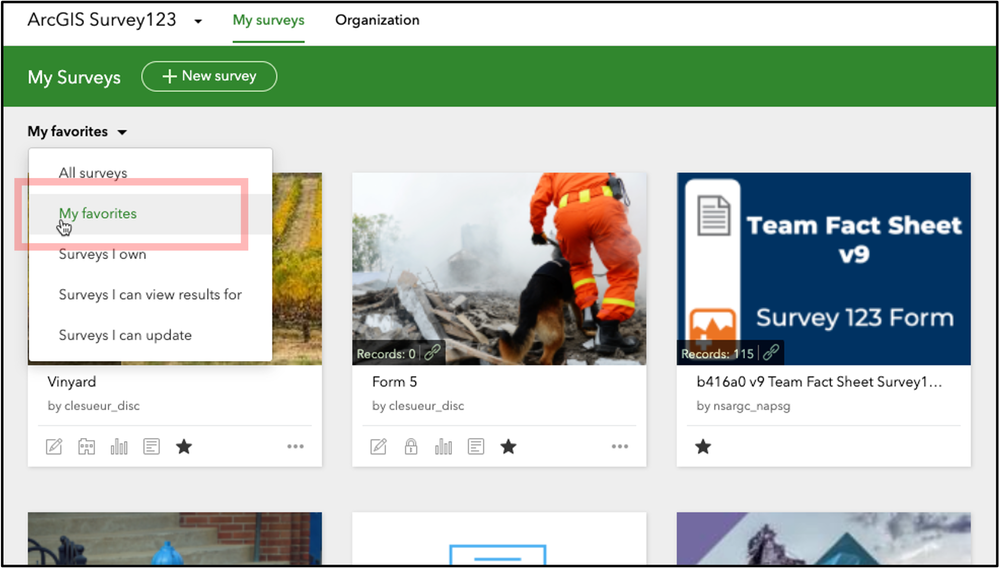Choose Surveys I own filter option
Image resolution: width=999 pixels, height=568 pixels.
coord(103,254)
